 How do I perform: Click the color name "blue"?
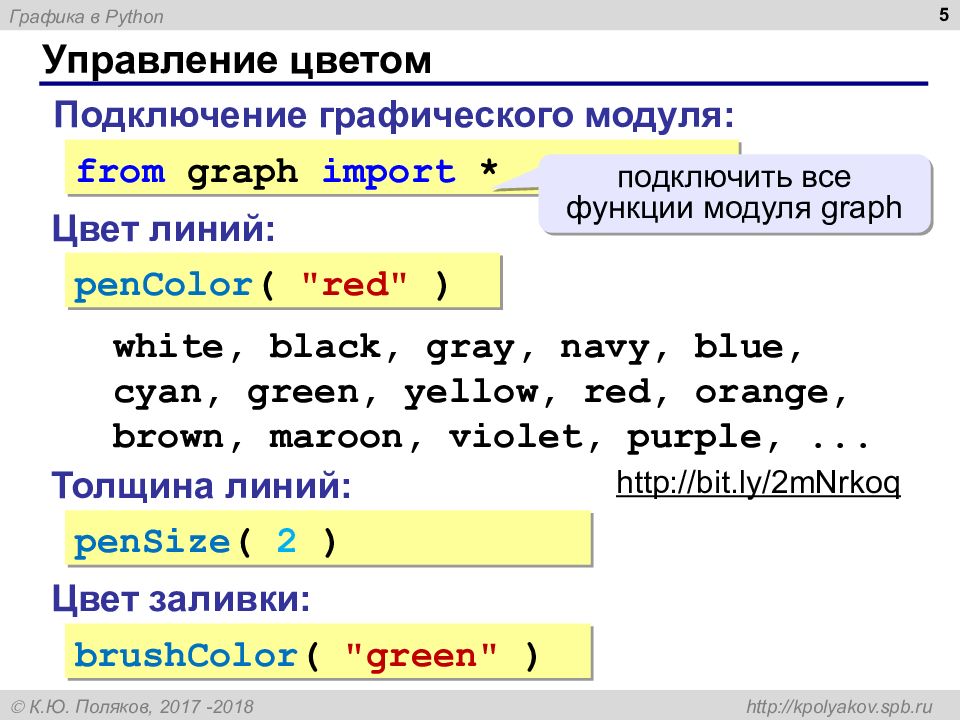738,347
